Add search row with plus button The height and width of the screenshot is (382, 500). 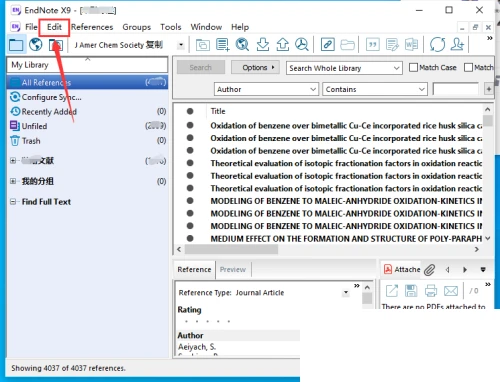click(489, 89)
